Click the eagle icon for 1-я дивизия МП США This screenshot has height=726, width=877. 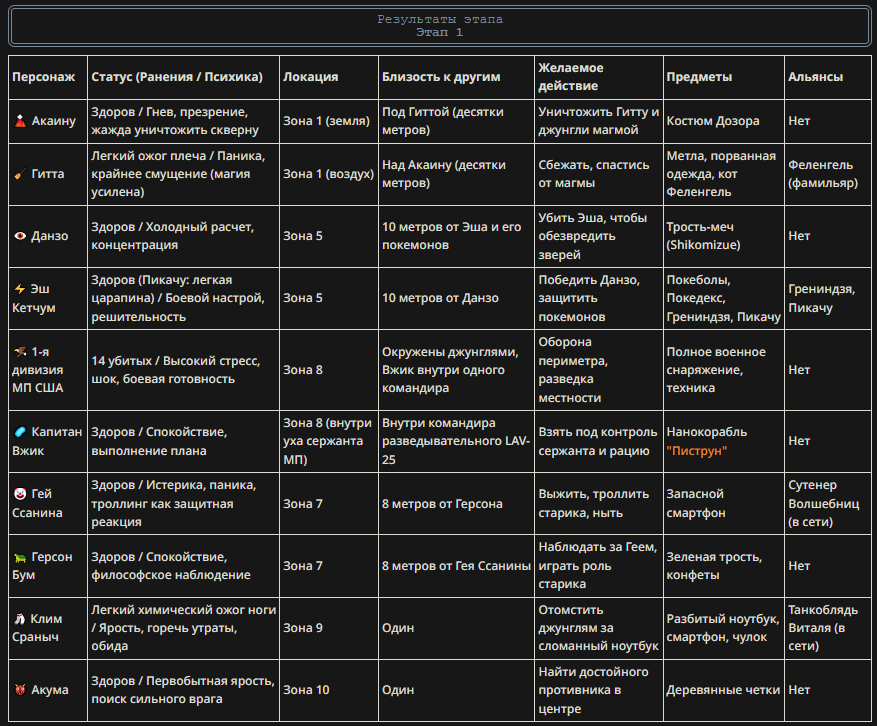click(20, 352)
